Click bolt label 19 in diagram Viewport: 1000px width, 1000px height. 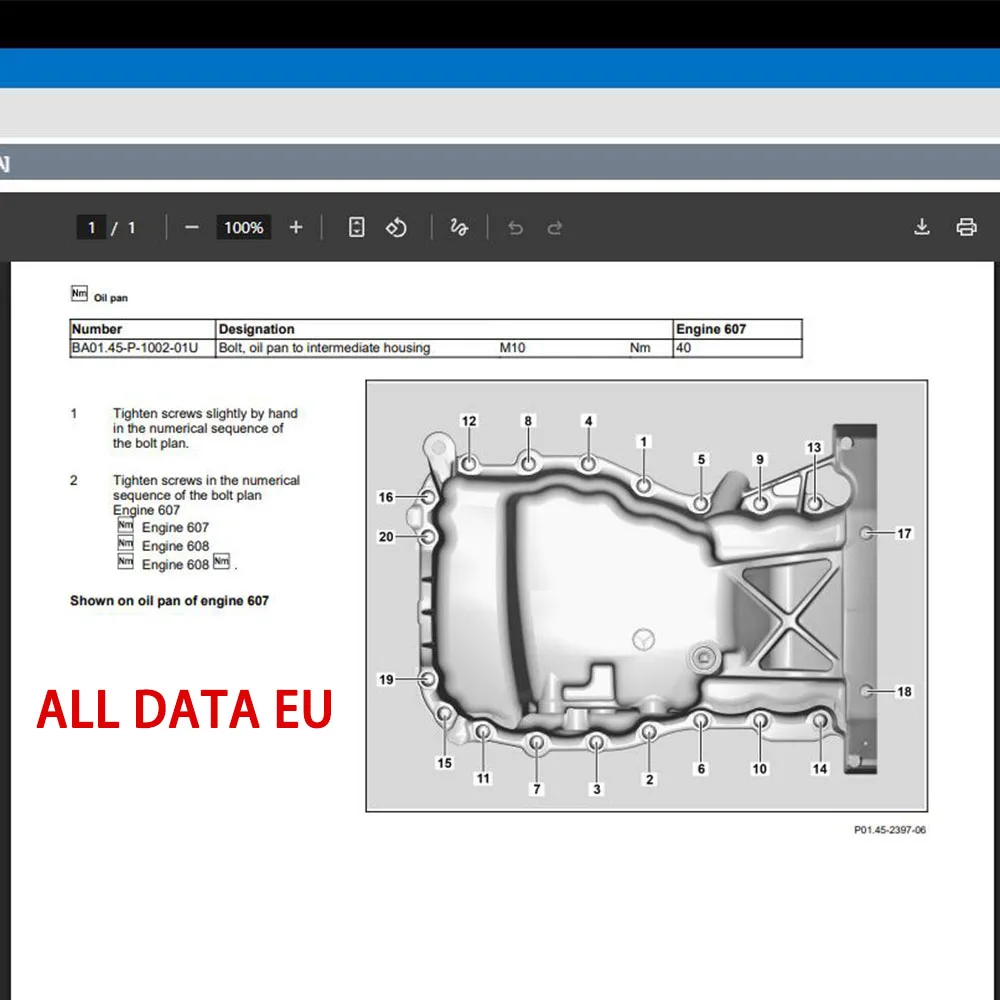(386, 680)
